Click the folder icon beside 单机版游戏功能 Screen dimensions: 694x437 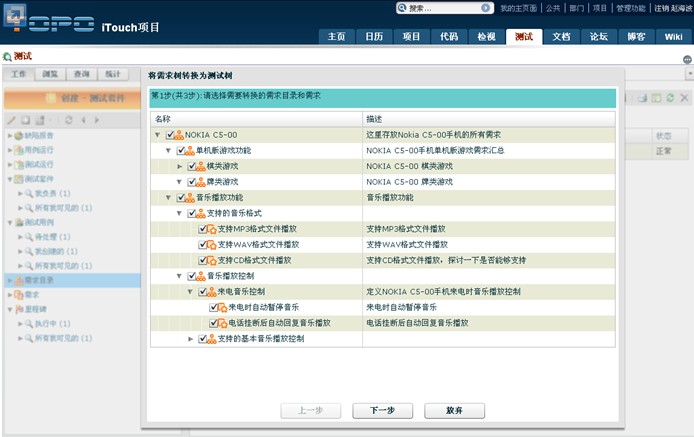(x=190, y=151)
